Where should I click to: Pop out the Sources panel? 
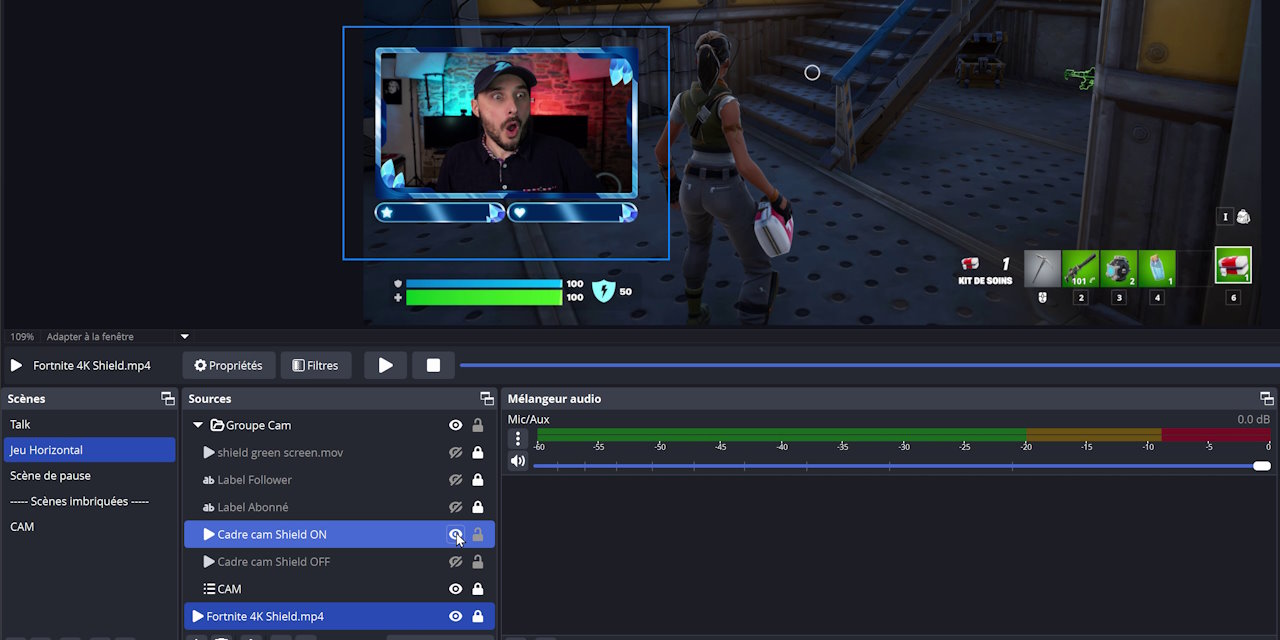click(486, 398)
